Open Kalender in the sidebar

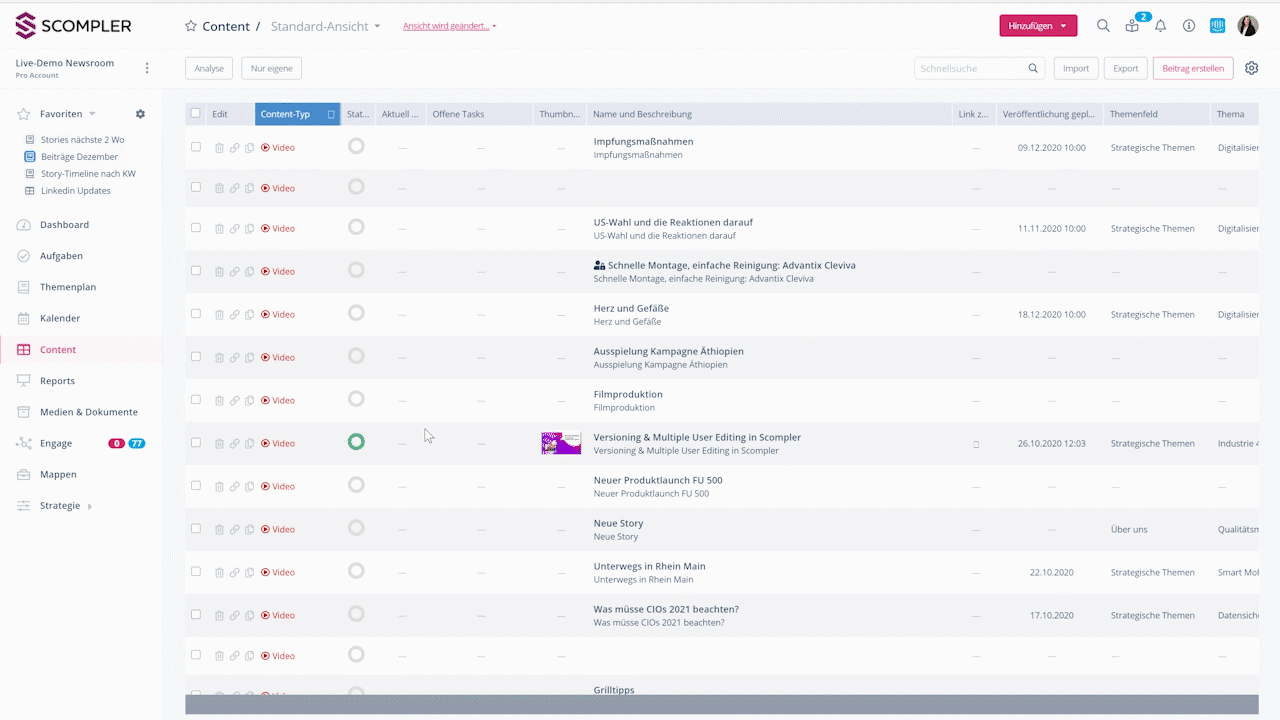pyautogui.click(x=60, y=318)
